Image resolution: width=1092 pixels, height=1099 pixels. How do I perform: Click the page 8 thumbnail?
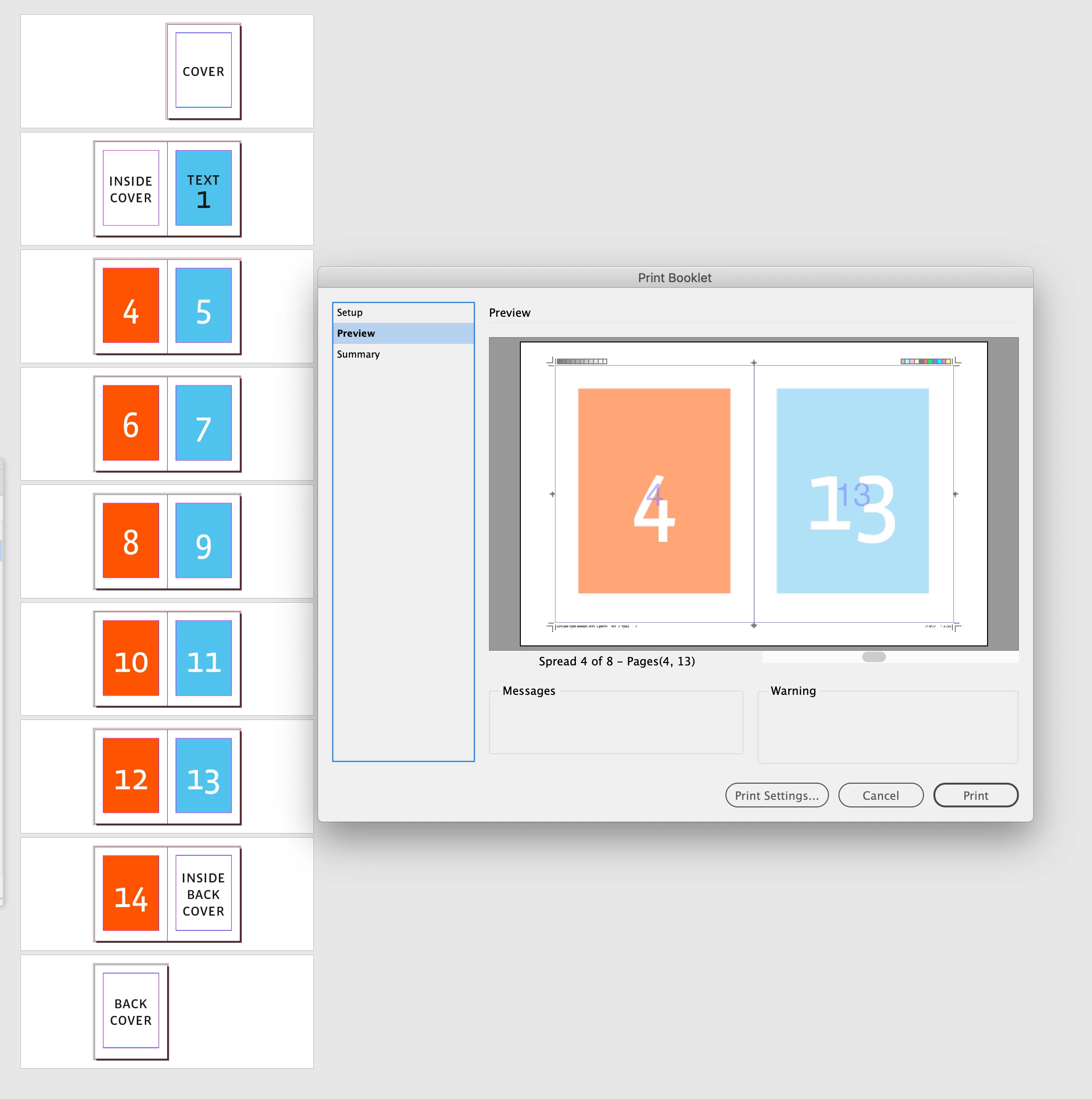pyautogui.click(x=131, y=540)
